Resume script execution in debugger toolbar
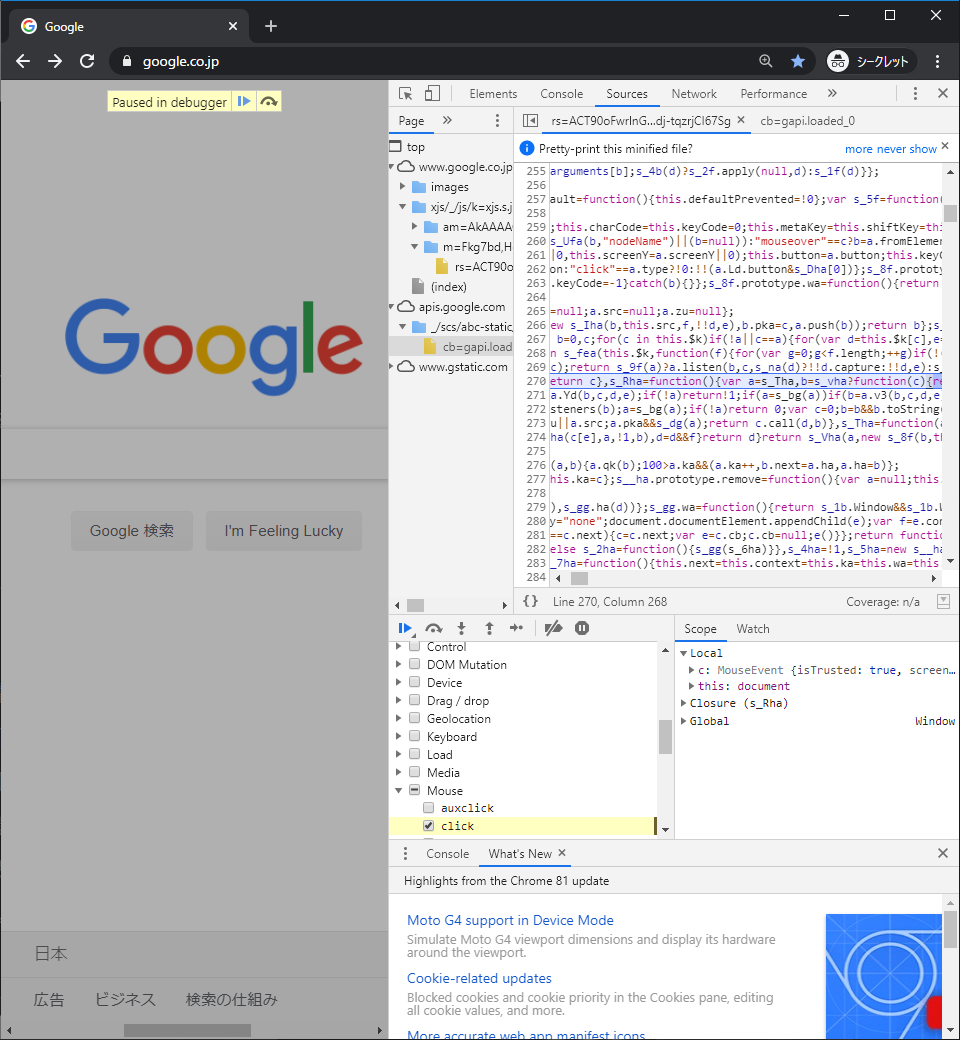The width and height of the screenshot is (960, 1040). [405, 628]
